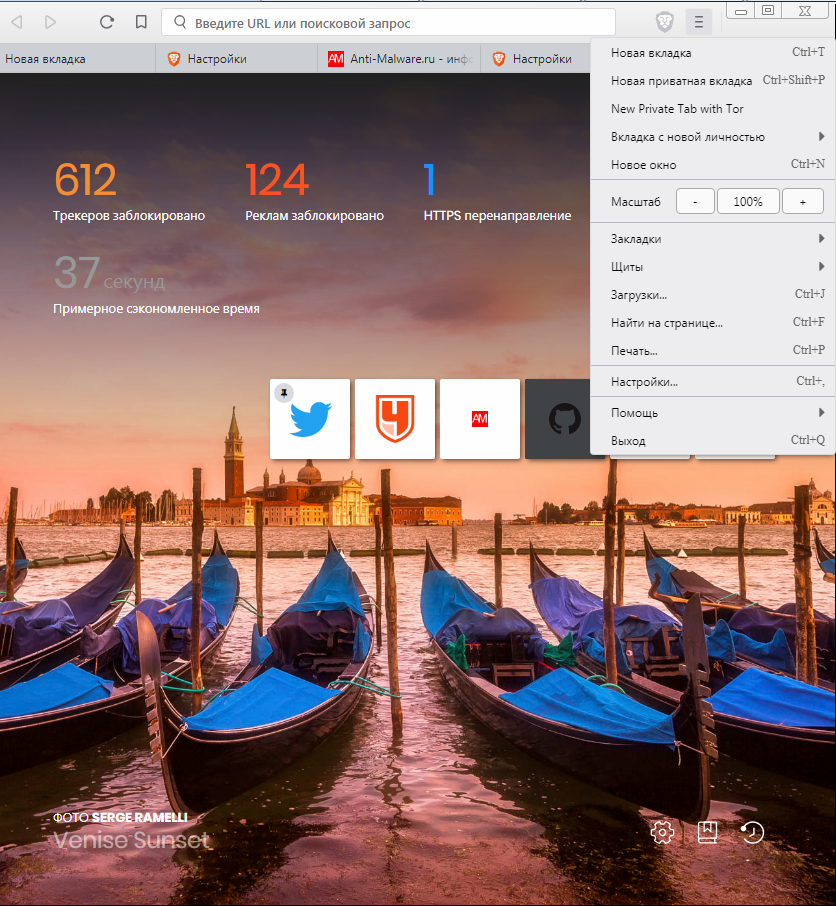Switch to the Новая вкладка tab
836x906 pixels.
point(77,59)
